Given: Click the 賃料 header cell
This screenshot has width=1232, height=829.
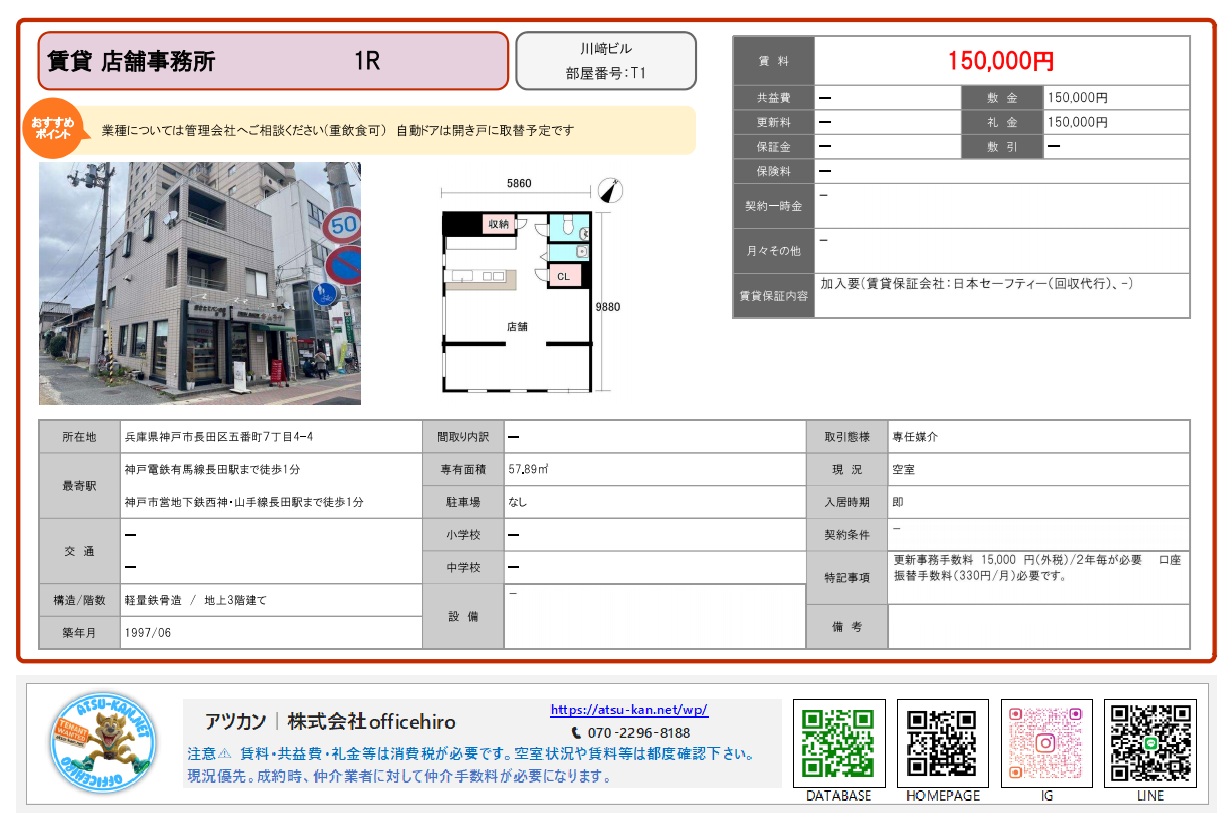Looking at the screenshot, I should [773, 60].
